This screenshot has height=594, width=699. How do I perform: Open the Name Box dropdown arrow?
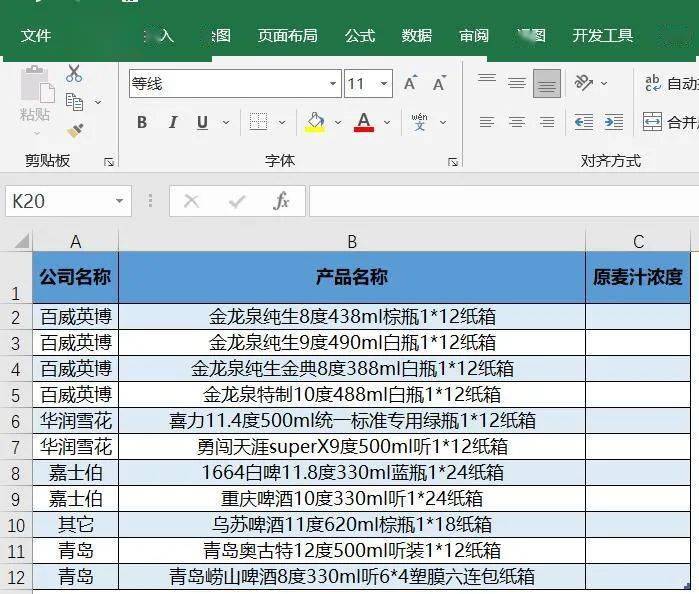(x=119, y=201)
